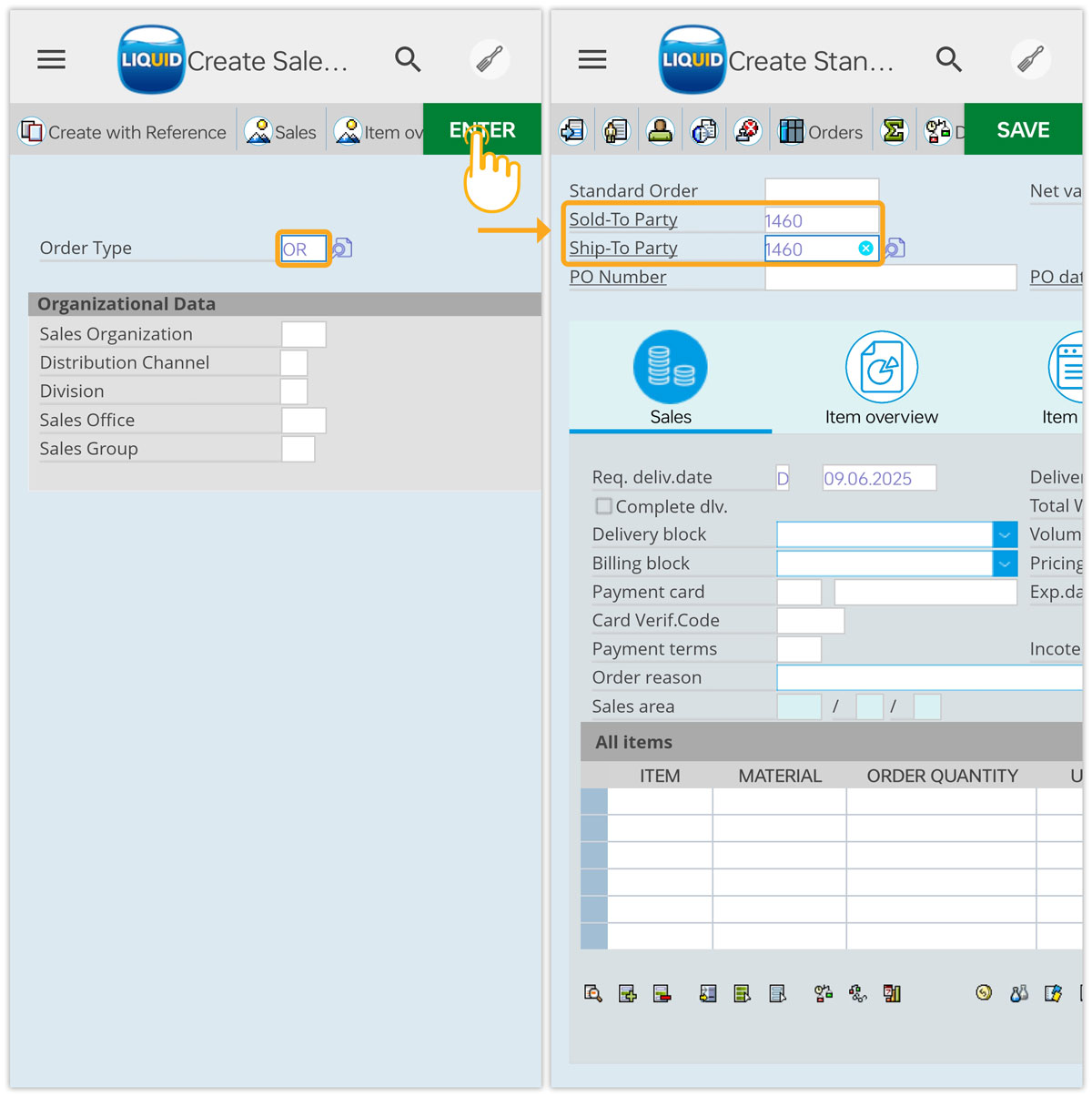Click the gold coin icon below table
Image resolution: width=1092 pixels, height=1097 pixels.
pyautogui.click(x=984, y=992)
